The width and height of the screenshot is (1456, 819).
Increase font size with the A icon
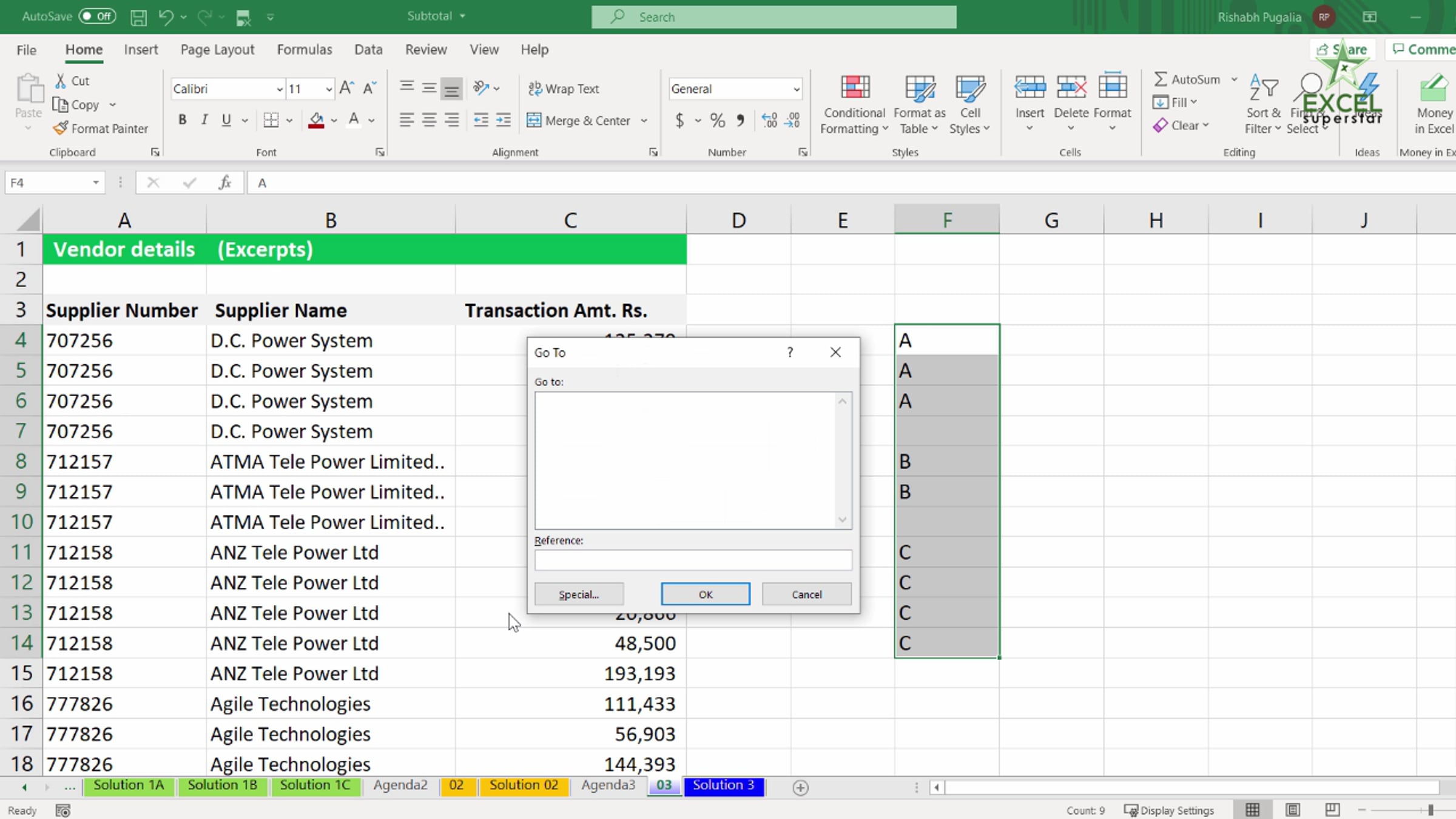(x=346, y=89)
